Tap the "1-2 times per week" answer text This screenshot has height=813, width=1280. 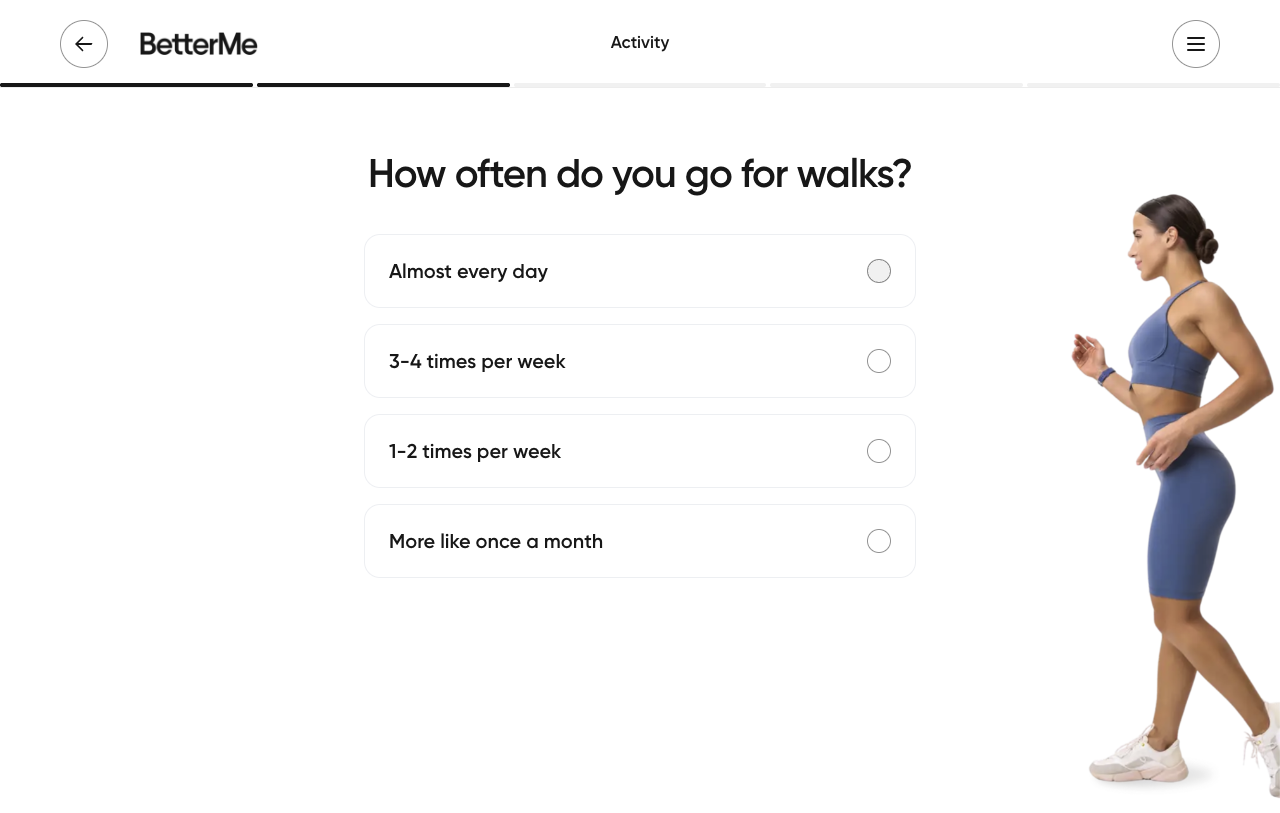(x=475, y=451)
